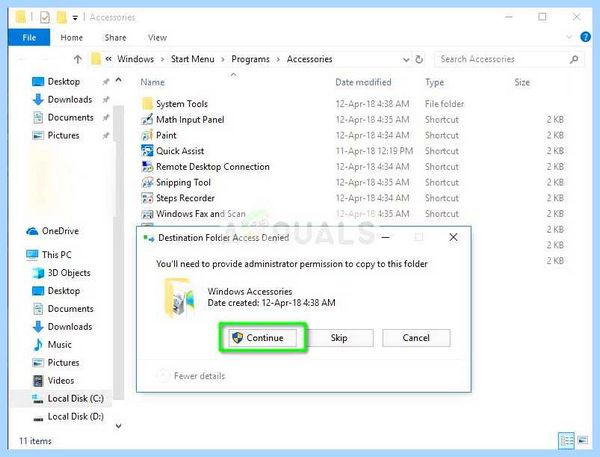
Task: Sort files by Size column
Action: pos(522,82)
